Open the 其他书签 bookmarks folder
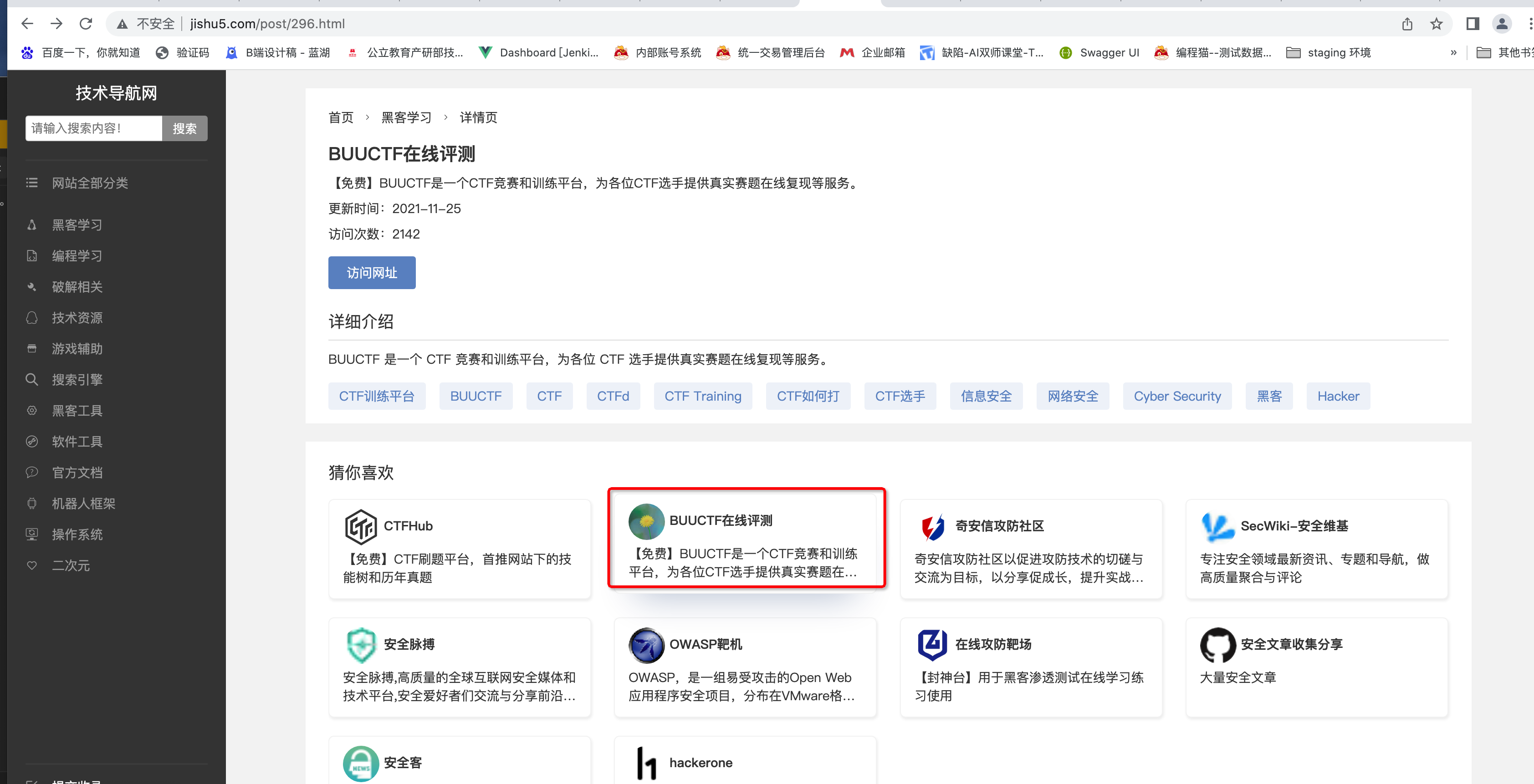Screen dimensions: 1534x784 tap(1504, 53)
